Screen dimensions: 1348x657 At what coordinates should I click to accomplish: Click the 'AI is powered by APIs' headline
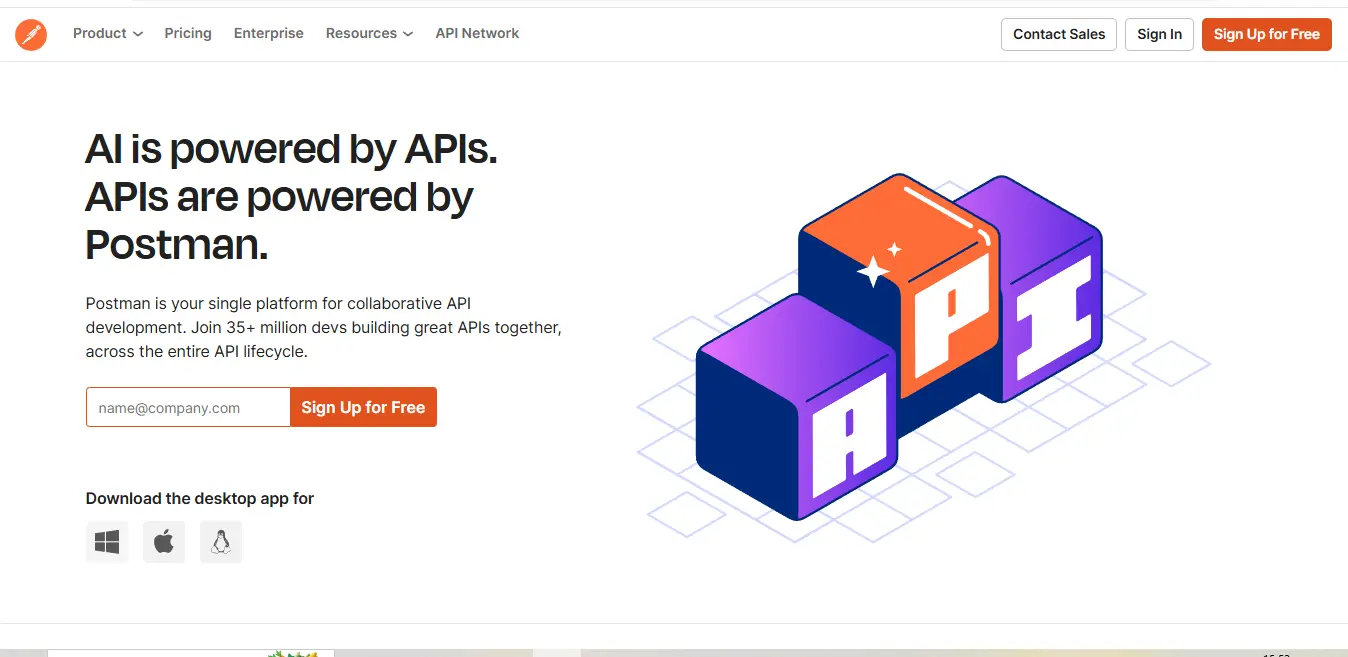point(291,197)
